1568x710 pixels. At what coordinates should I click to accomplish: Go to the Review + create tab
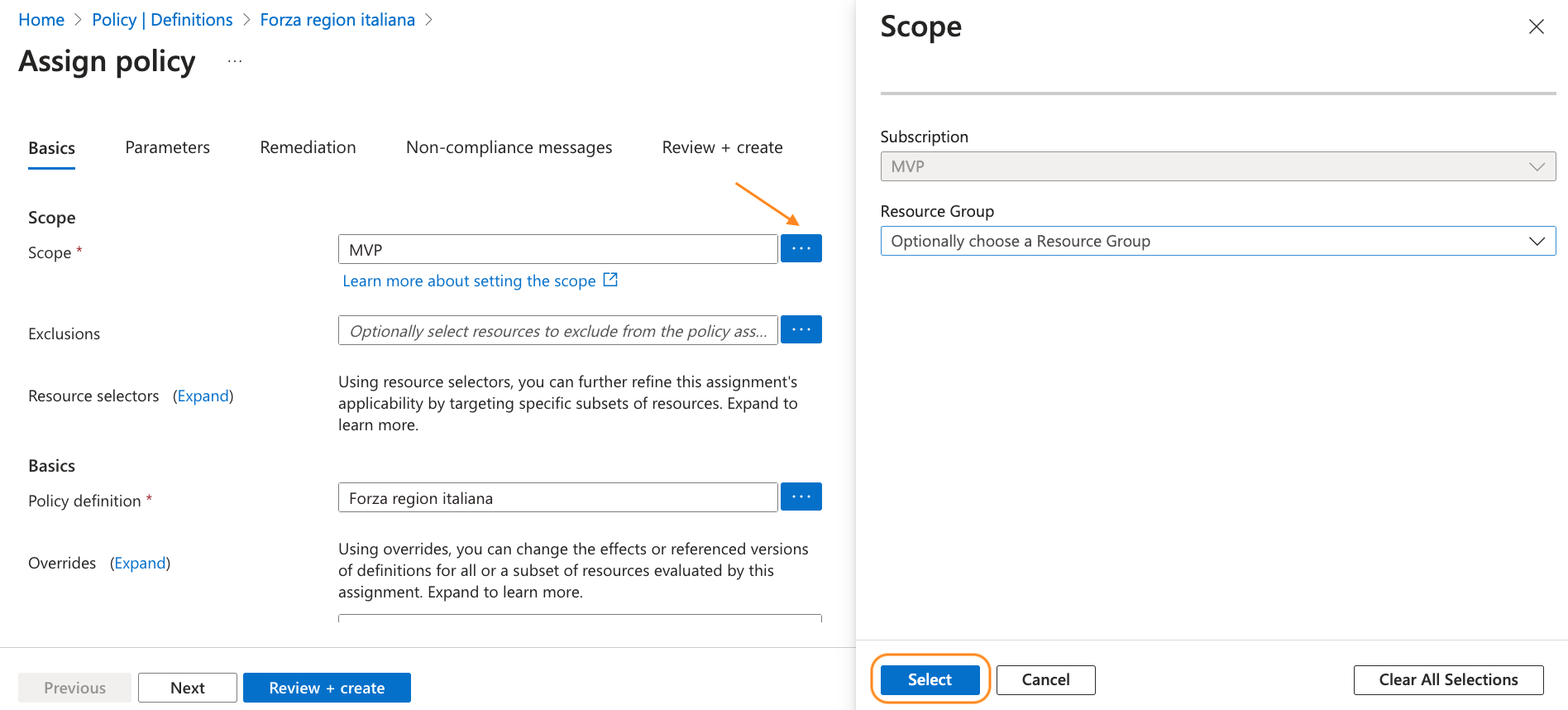(722, 147)
